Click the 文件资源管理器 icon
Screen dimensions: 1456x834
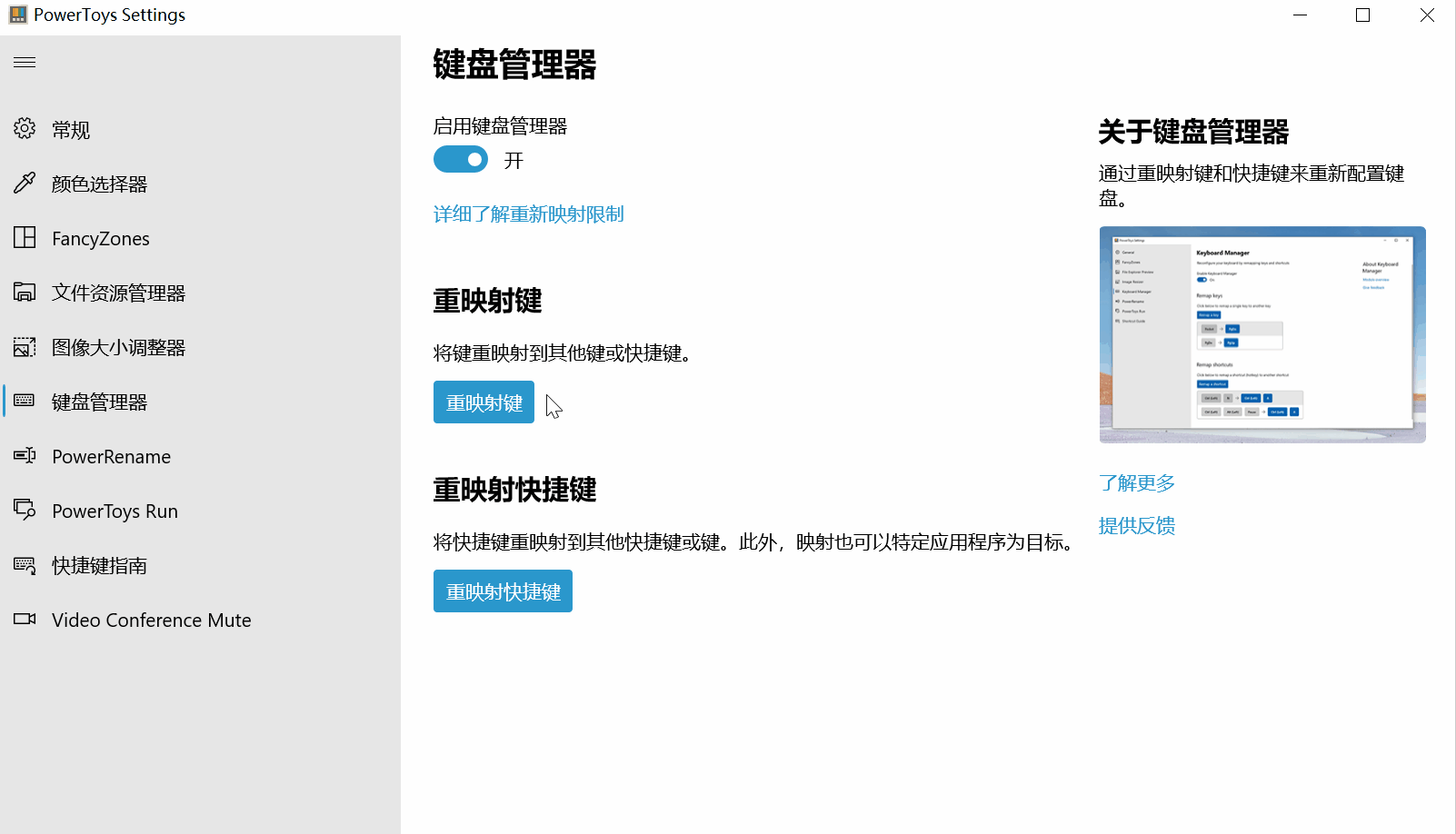click(25, 292)
